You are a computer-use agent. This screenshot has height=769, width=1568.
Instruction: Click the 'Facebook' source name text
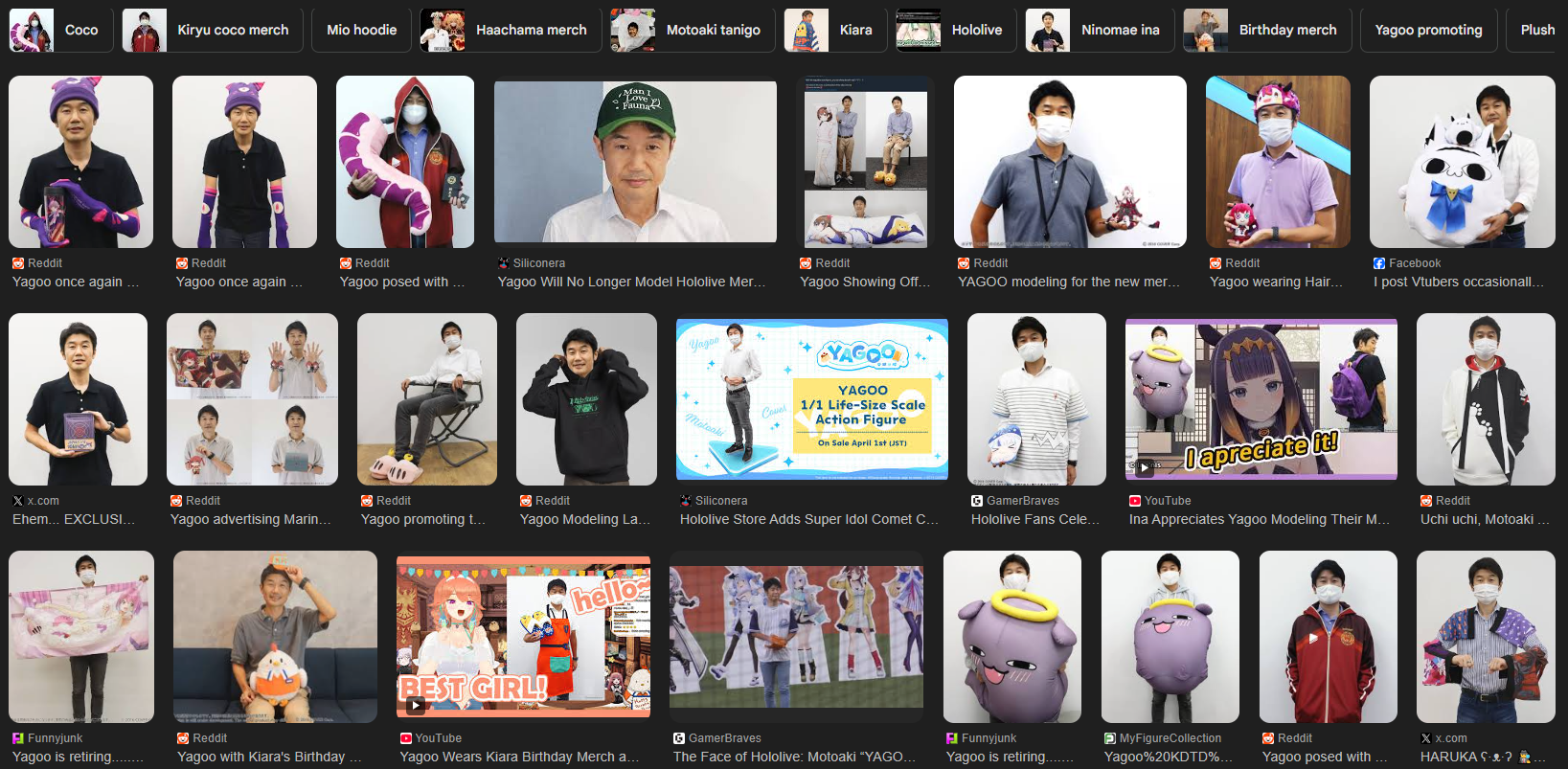1415,263
